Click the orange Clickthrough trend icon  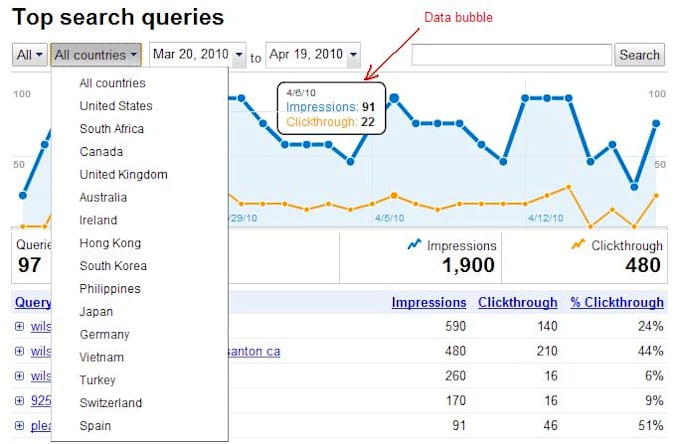(x=578, y=245)
